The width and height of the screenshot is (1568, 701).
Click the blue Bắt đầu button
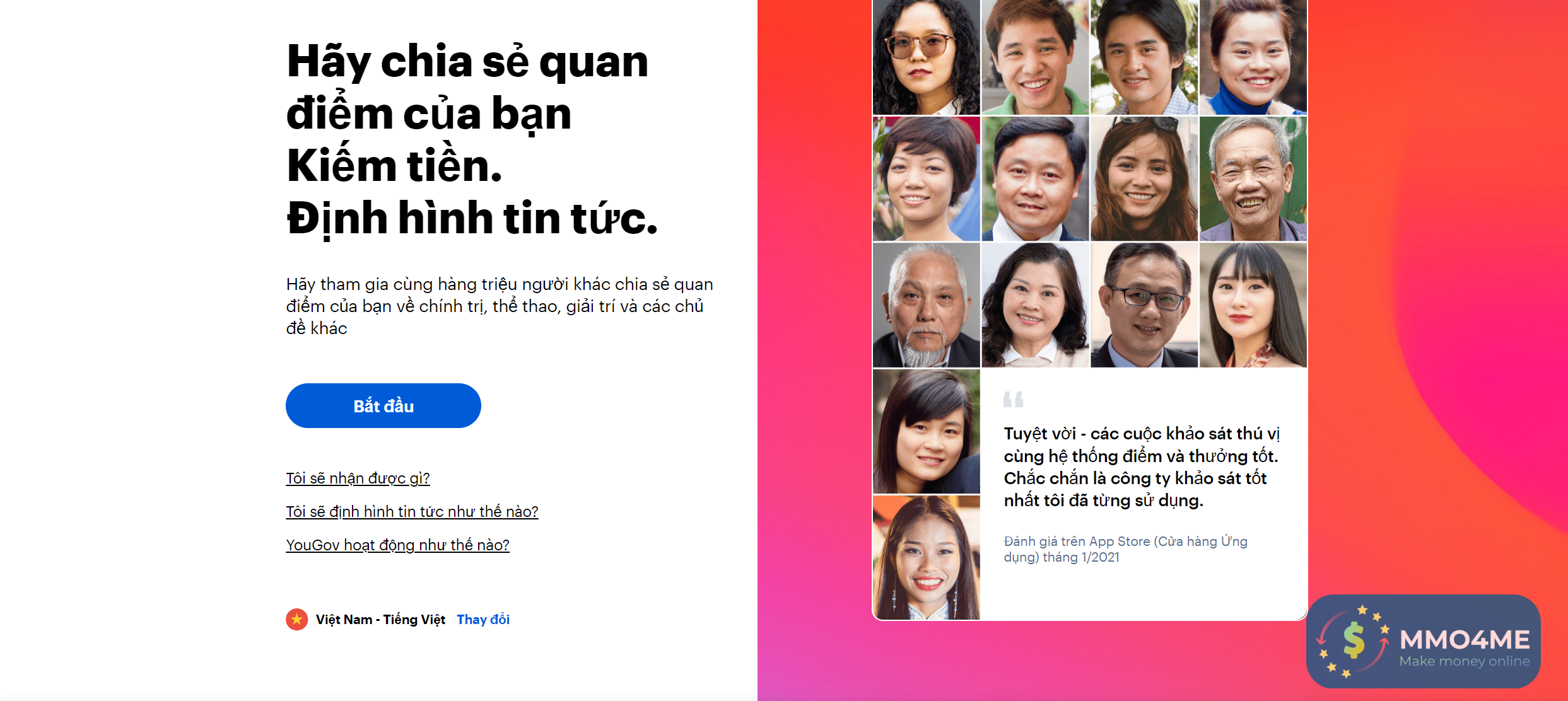point(383,406)
